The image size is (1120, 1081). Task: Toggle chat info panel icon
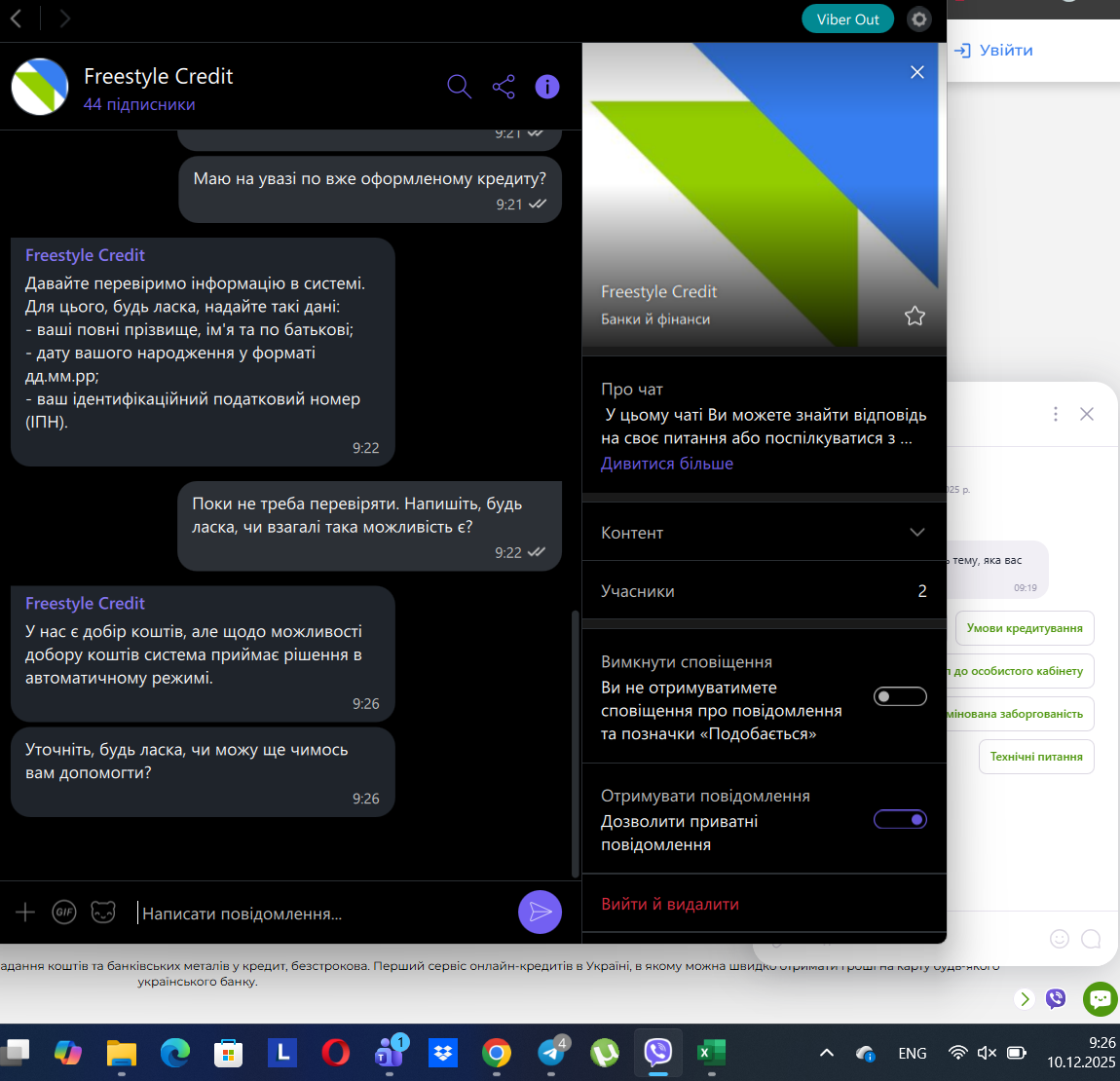point(547,87)
